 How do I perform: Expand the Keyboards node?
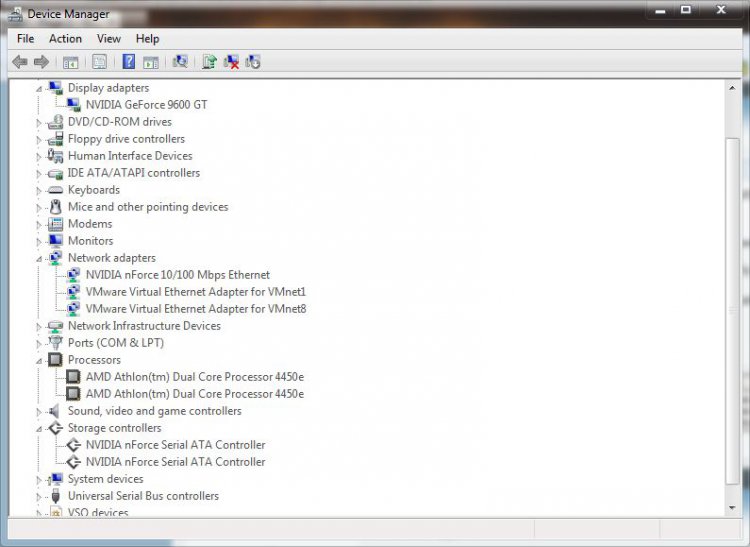click(x=39, y=191)
